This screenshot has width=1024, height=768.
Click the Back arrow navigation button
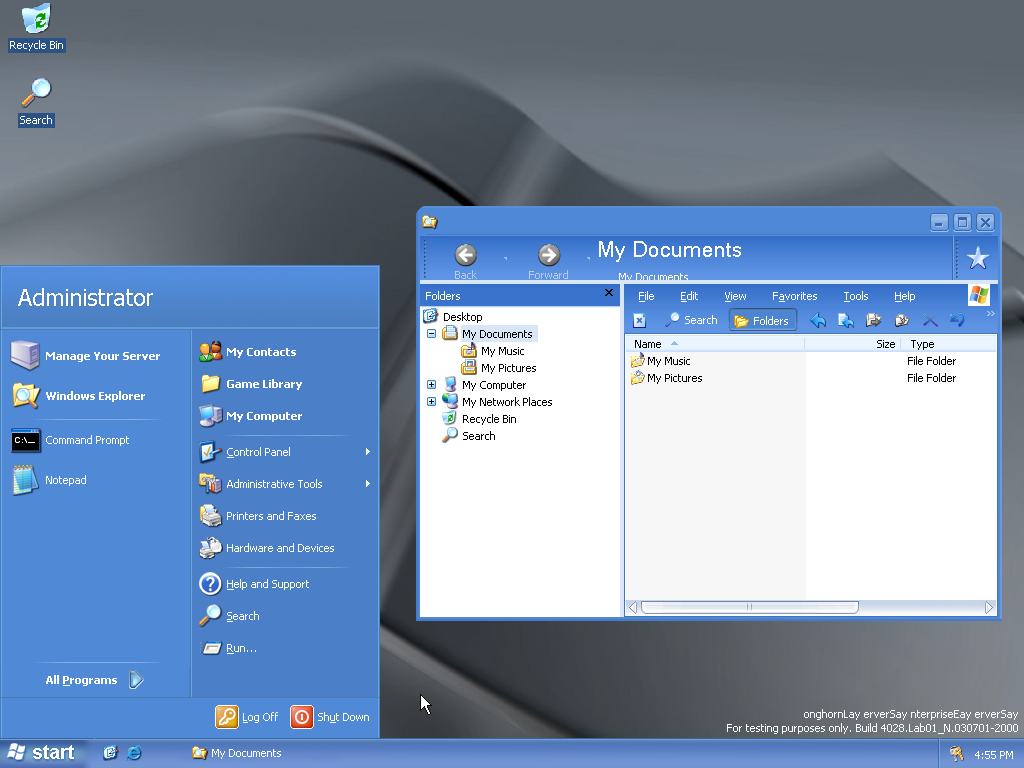click(465, 256)
